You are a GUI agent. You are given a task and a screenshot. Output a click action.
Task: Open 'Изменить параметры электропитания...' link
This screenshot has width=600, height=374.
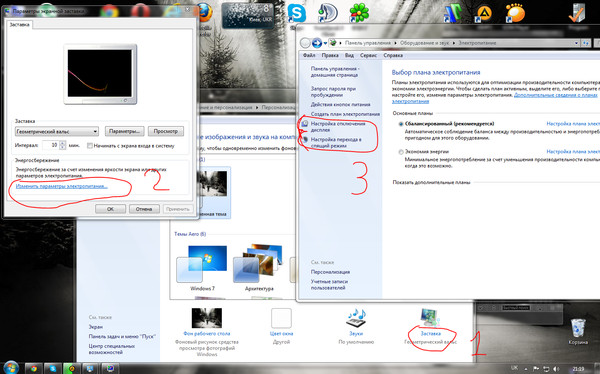[x=62, y=186]
